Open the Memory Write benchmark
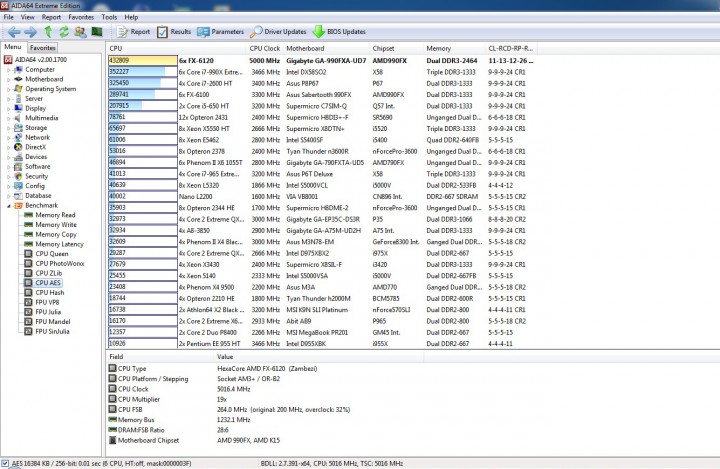This screenshot has height=469, width=720. [x=56, y=224]
